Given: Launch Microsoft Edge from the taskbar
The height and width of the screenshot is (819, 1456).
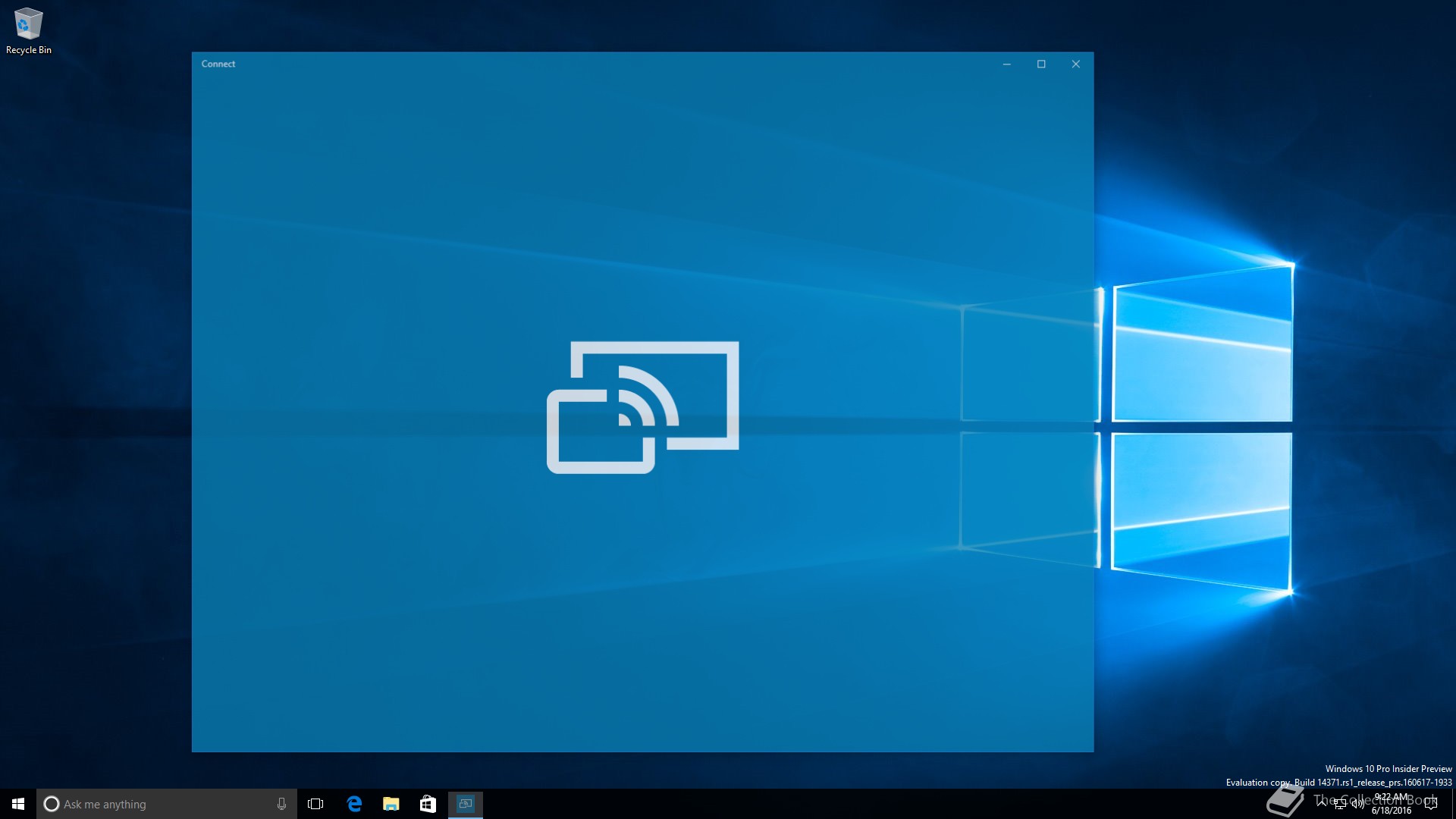Looking at the screenshot, I should point(354,804).
